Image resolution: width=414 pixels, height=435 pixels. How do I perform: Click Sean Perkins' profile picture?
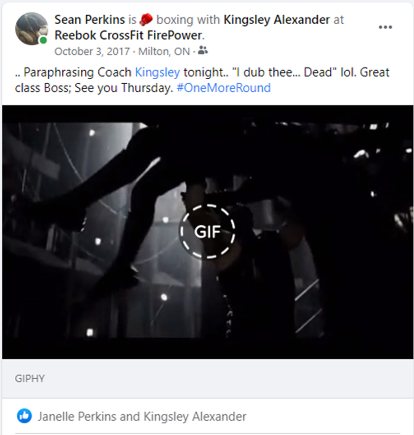coord(31,29)
